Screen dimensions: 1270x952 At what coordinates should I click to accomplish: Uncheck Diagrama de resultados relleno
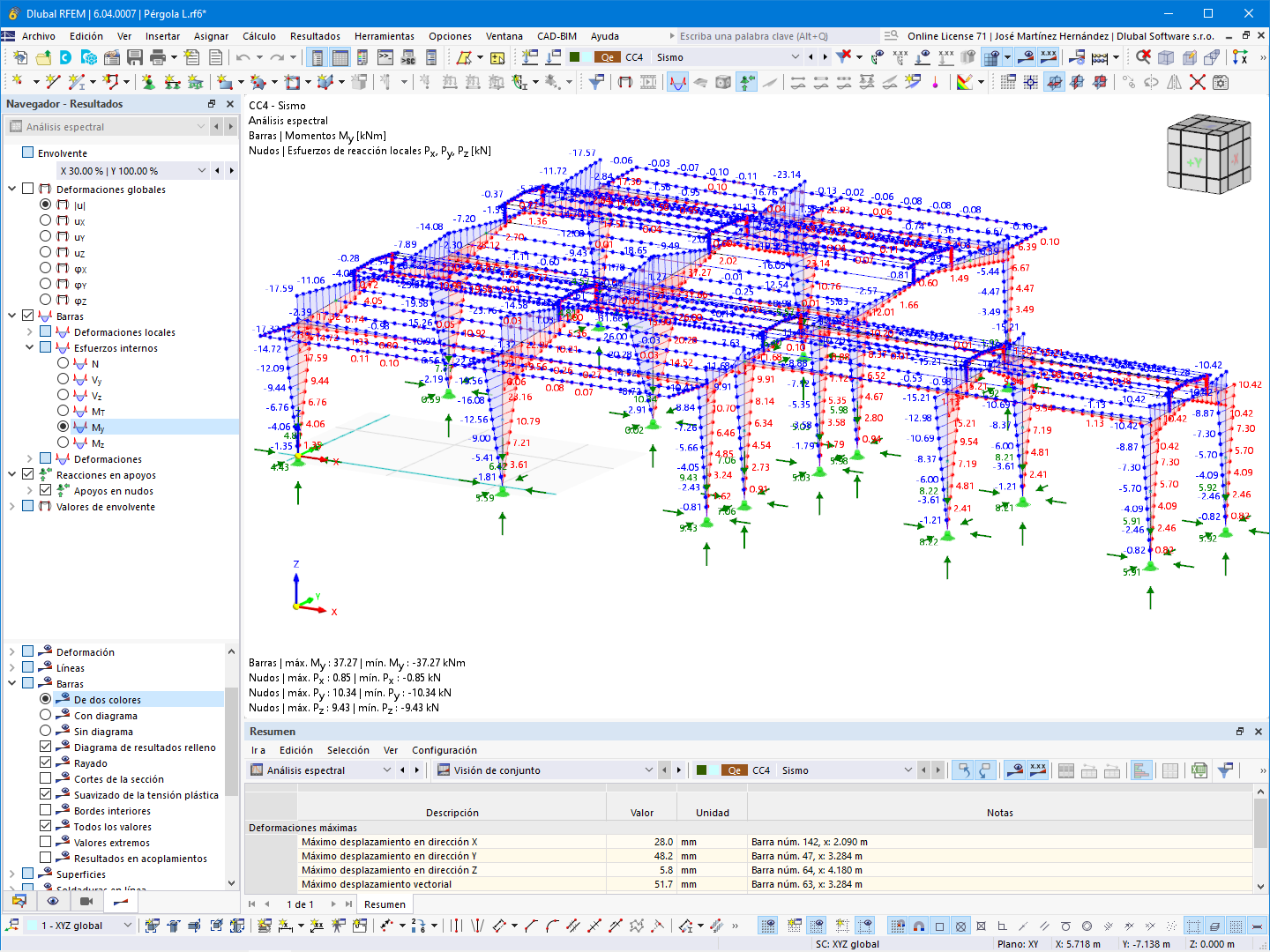tap(46, 747)
